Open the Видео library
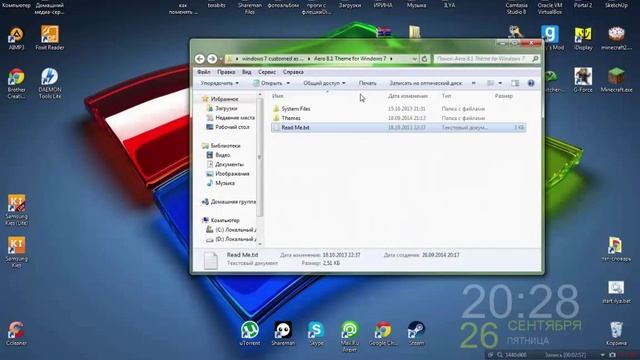The height and width of the screenshot is (360, 640). tap(222, 155)
